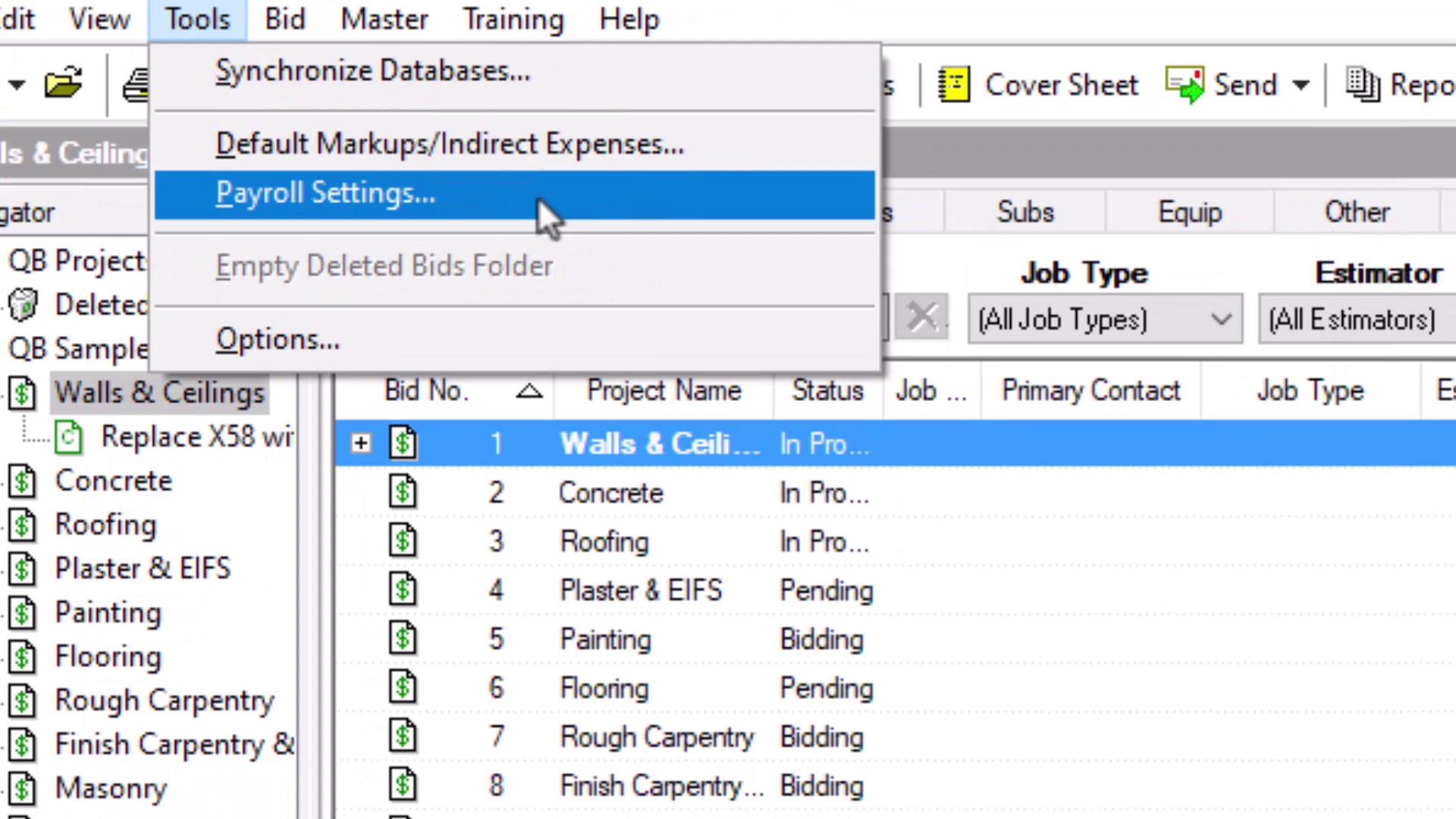Click the dollar icon beside Concrete in tree
This screenshot has width=1456, height=819.
(23, 481)
